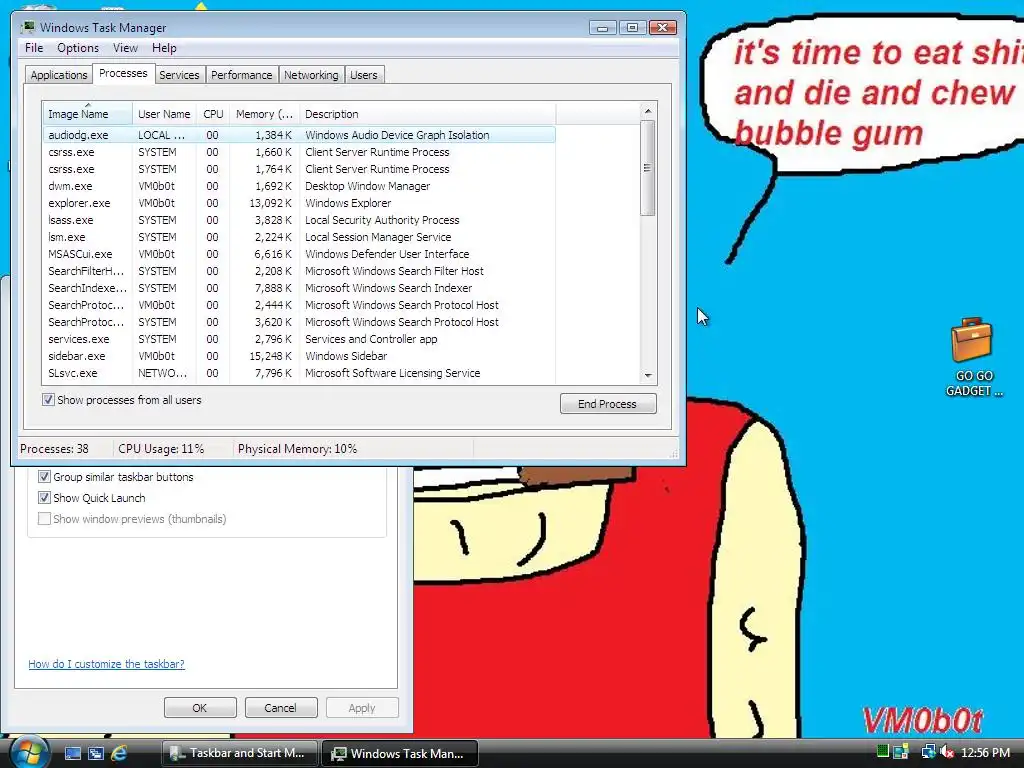Sort by Image Name column header
The height and width of the screenshot is (768, 1024).
tap(88, 114)
